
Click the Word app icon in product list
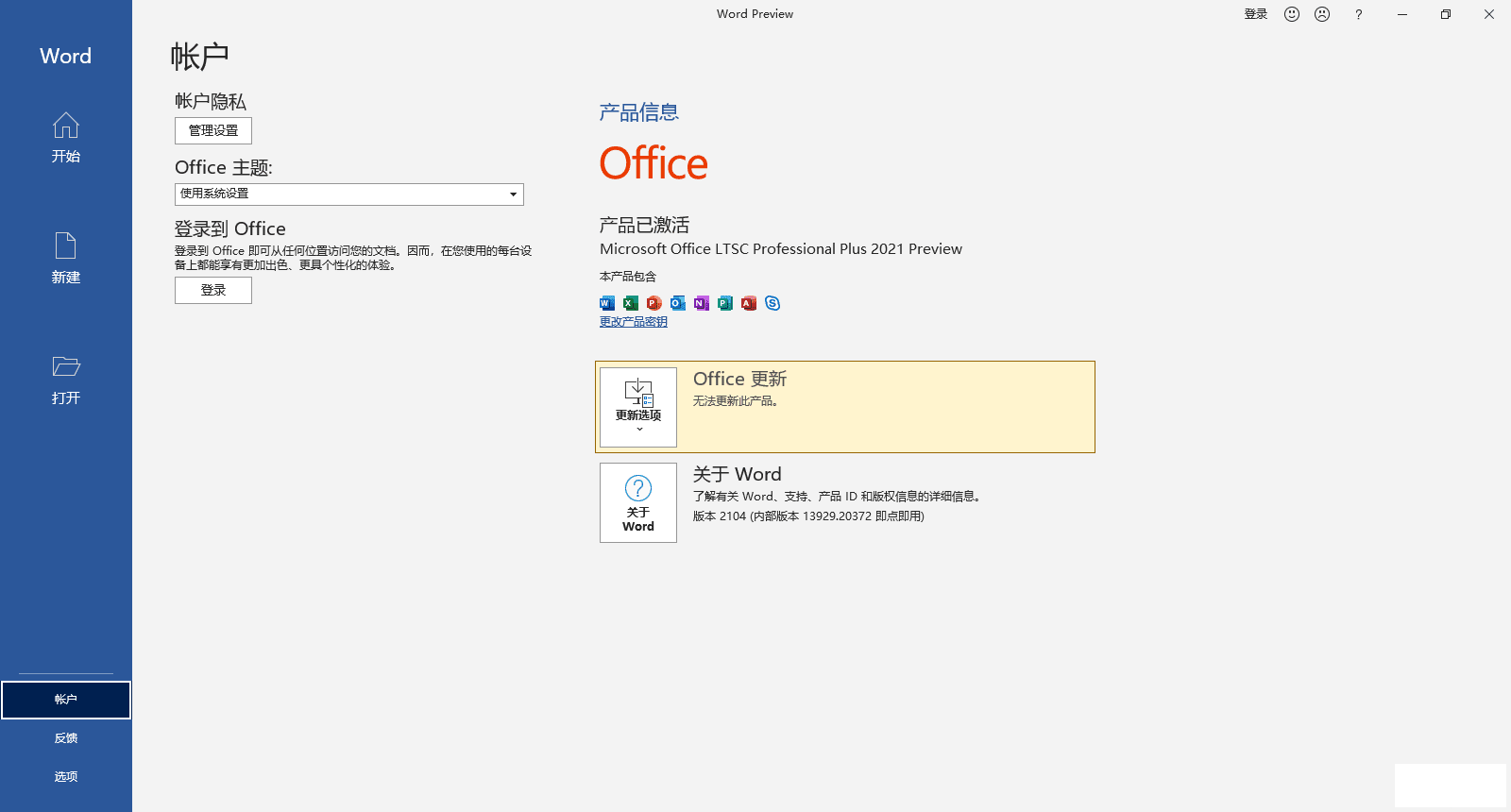point(607,303)
